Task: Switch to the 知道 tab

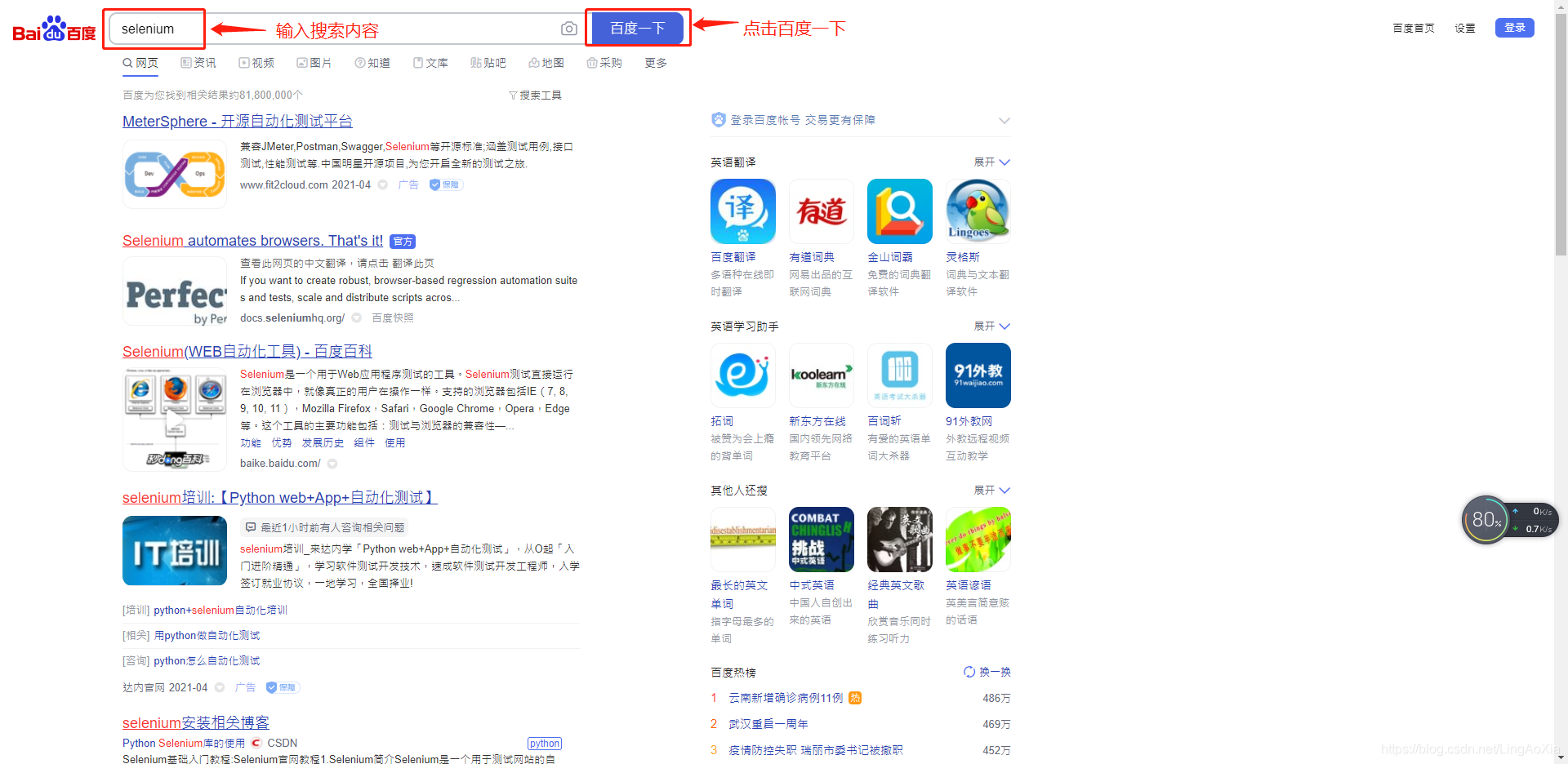Action: pyautogui.click(x=372, y=63)
